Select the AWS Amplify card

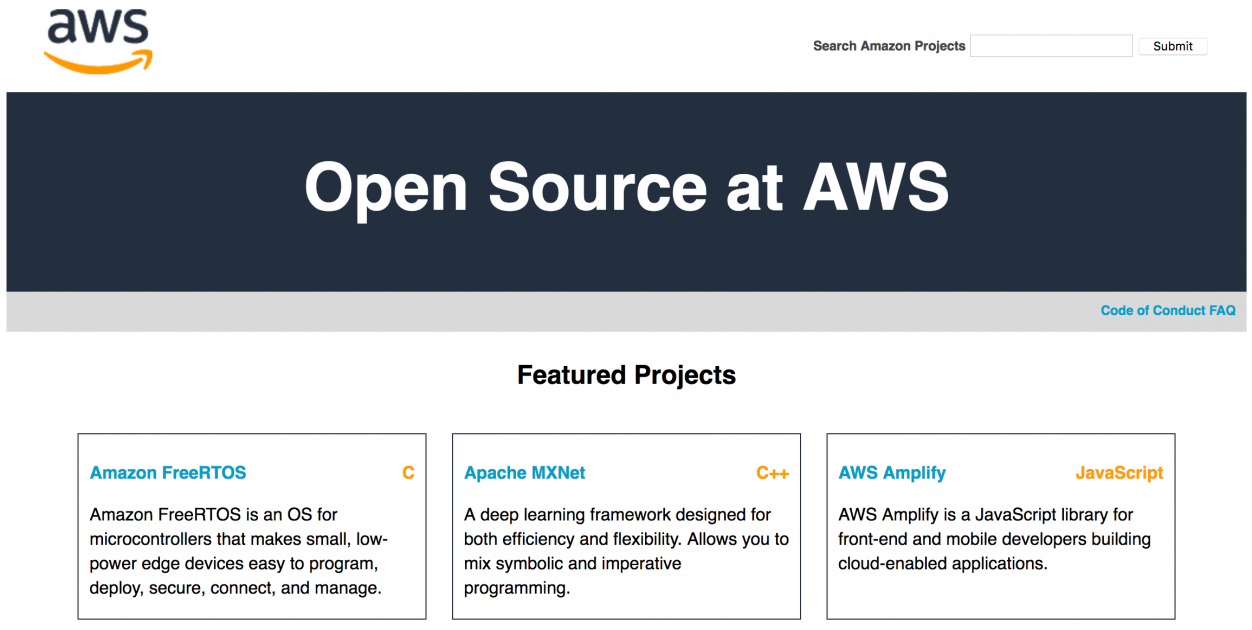(x=1000, y=525)
